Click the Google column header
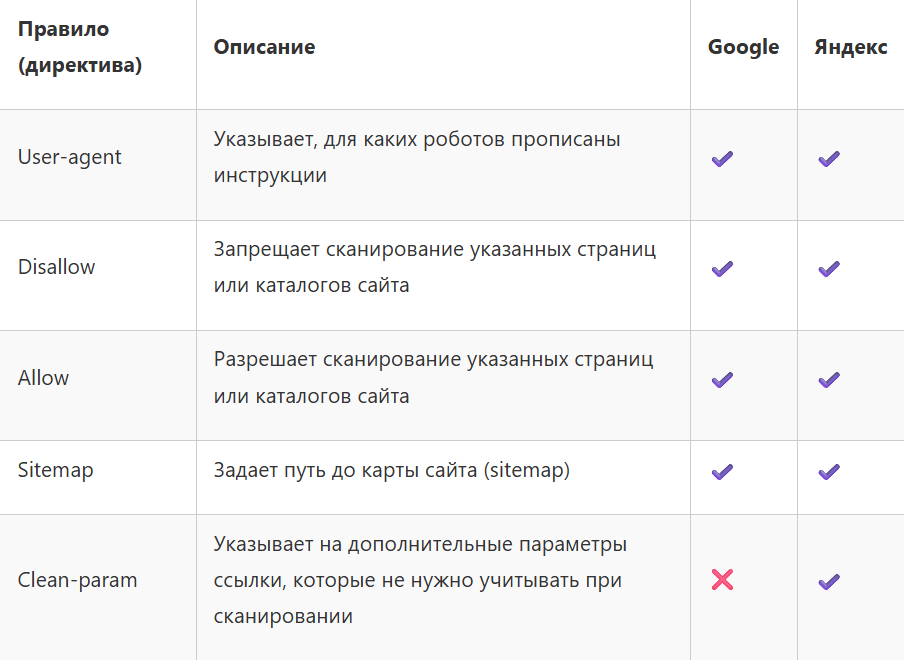 [x=743, y=48]
